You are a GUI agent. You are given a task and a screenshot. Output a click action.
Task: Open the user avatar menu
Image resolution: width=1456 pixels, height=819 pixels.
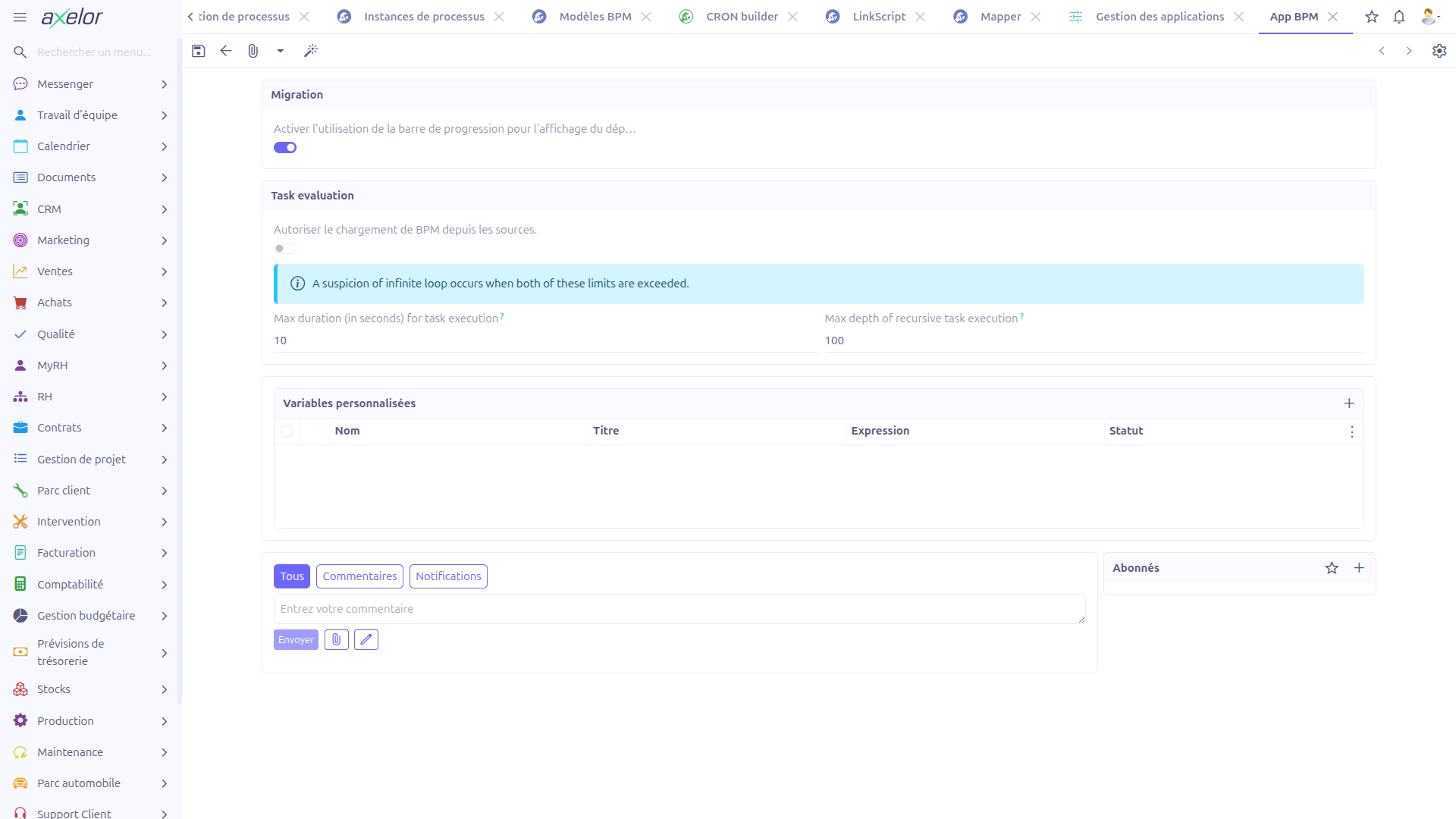pyautogui.click(x=1430, y=17)
